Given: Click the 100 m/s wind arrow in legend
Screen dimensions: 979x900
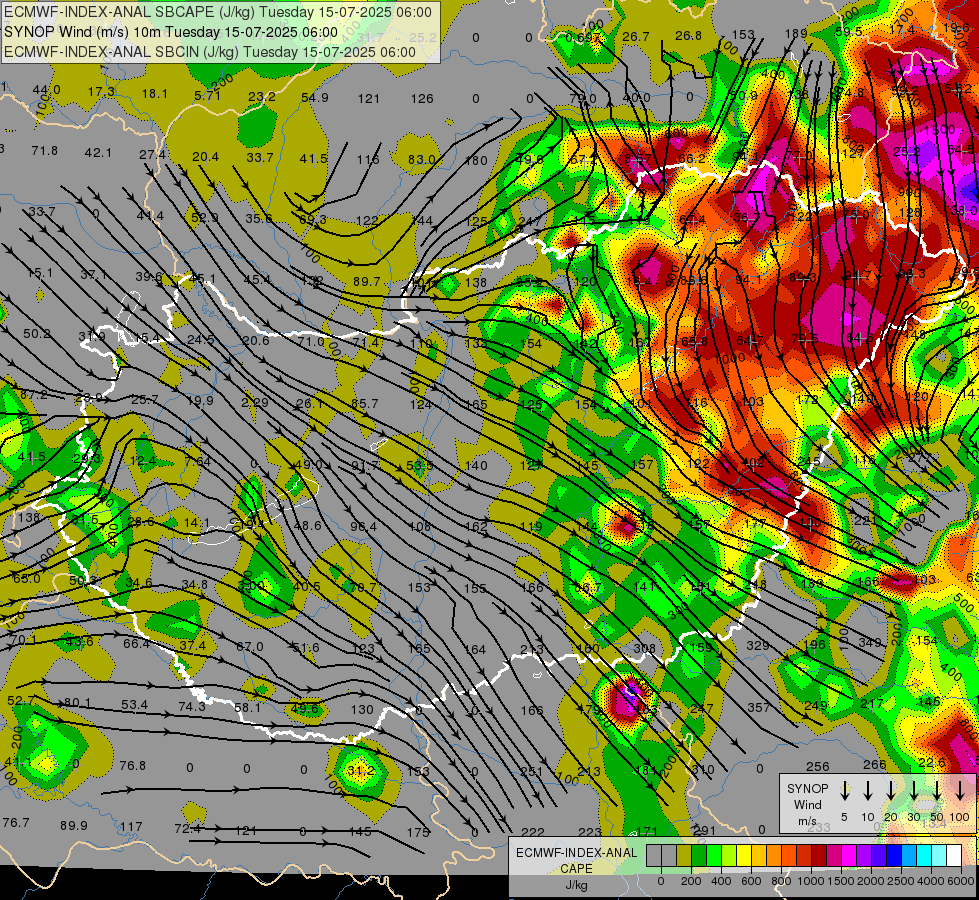Looking at the screenshot, I should (960, 791).
